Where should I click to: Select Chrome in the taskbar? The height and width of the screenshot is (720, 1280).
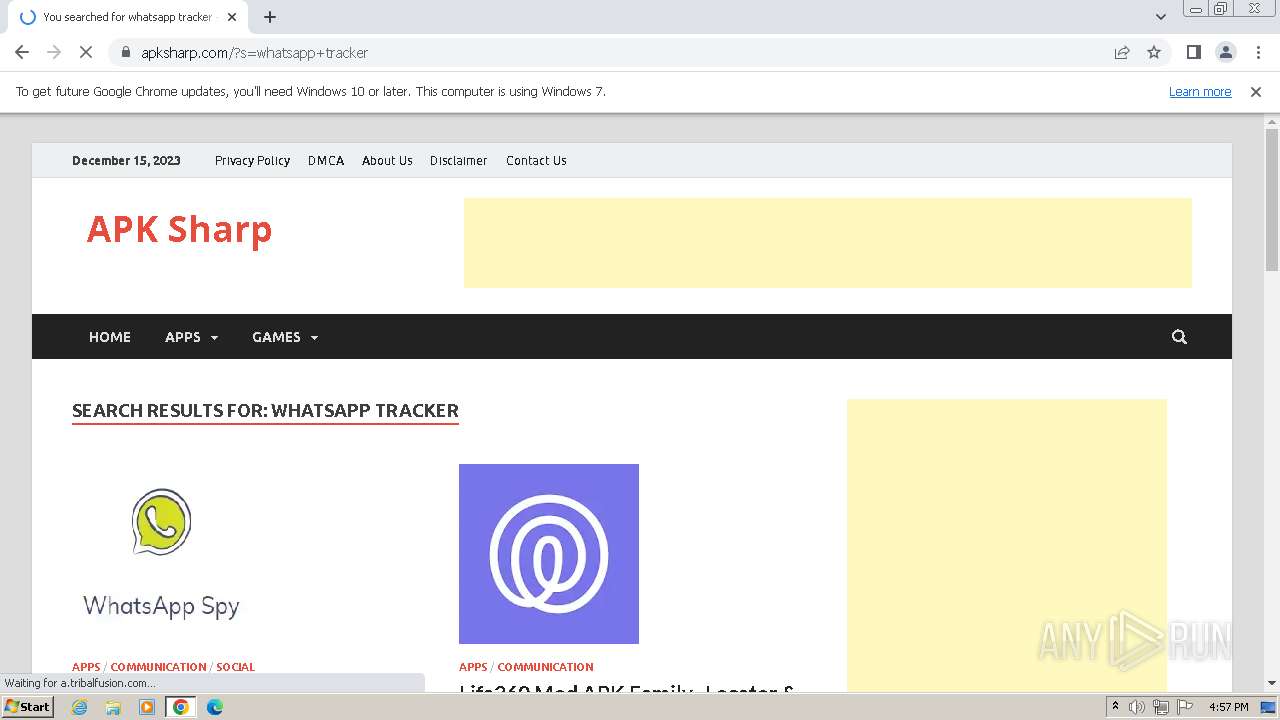(x=181, y=707)
